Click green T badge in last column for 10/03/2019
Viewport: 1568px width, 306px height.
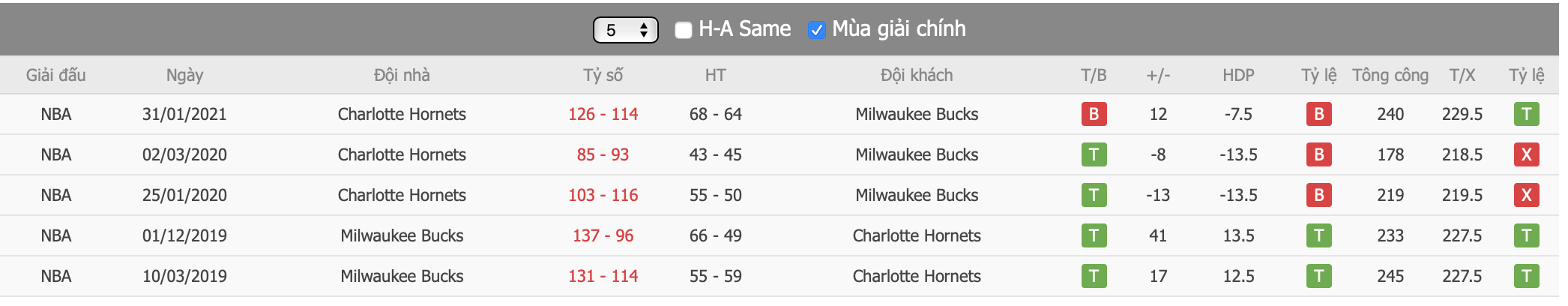click(x=1526, y=276)
